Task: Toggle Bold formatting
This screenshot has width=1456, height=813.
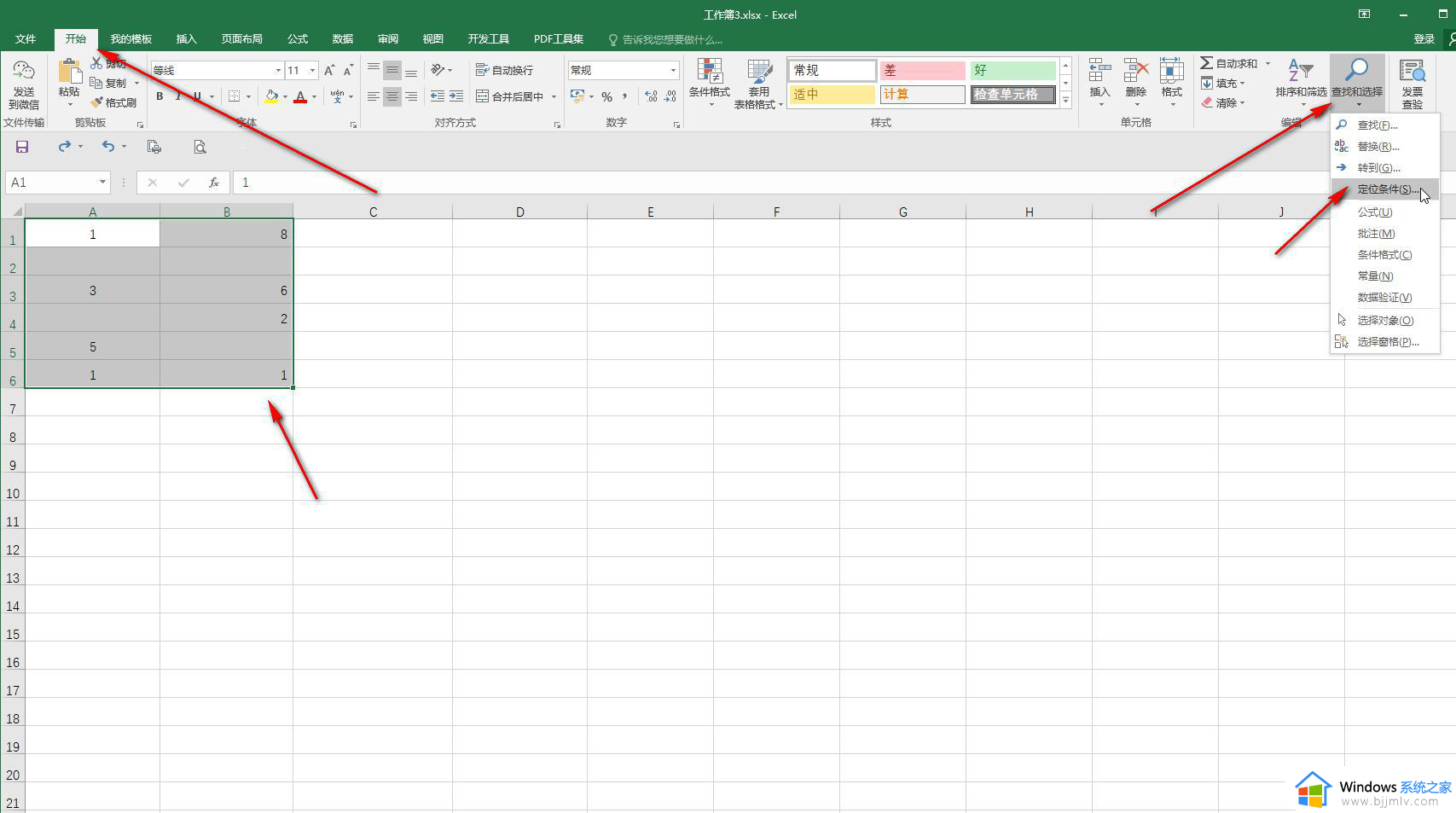Action: click(x=160, y=96)
